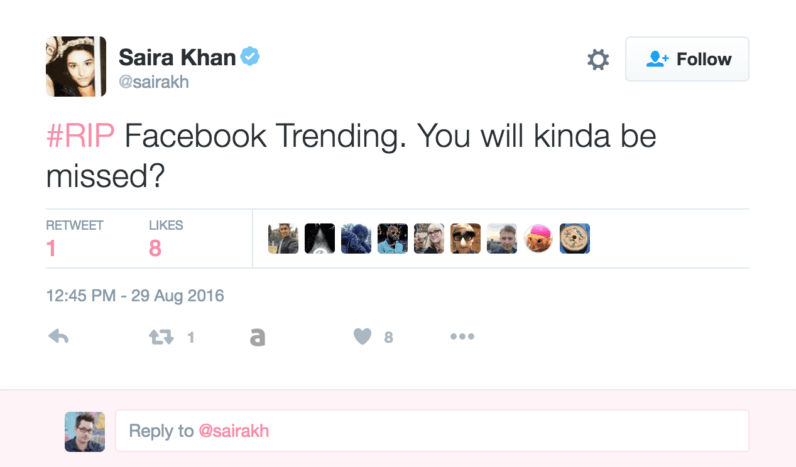
Task: View the 8 likes list
Action: 165,239
